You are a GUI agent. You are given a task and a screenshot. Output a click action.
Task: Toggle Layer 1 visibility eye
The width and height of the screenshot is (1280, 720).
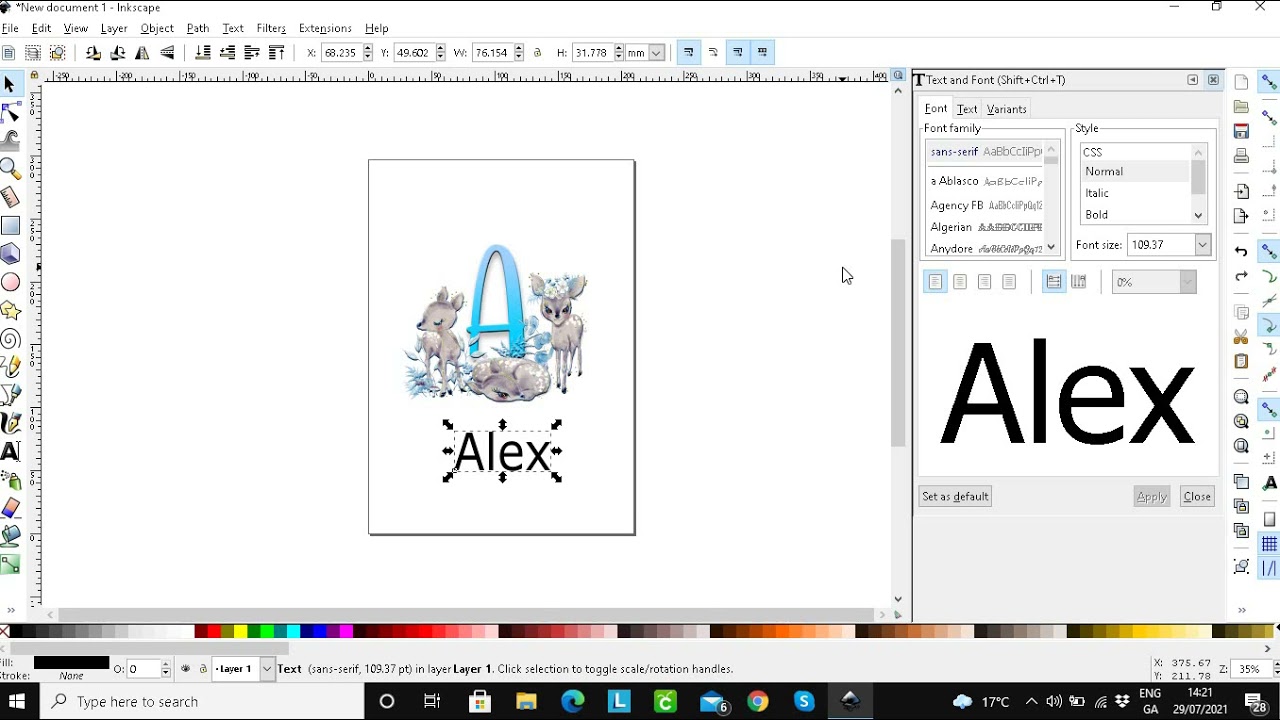click(185, 669)
